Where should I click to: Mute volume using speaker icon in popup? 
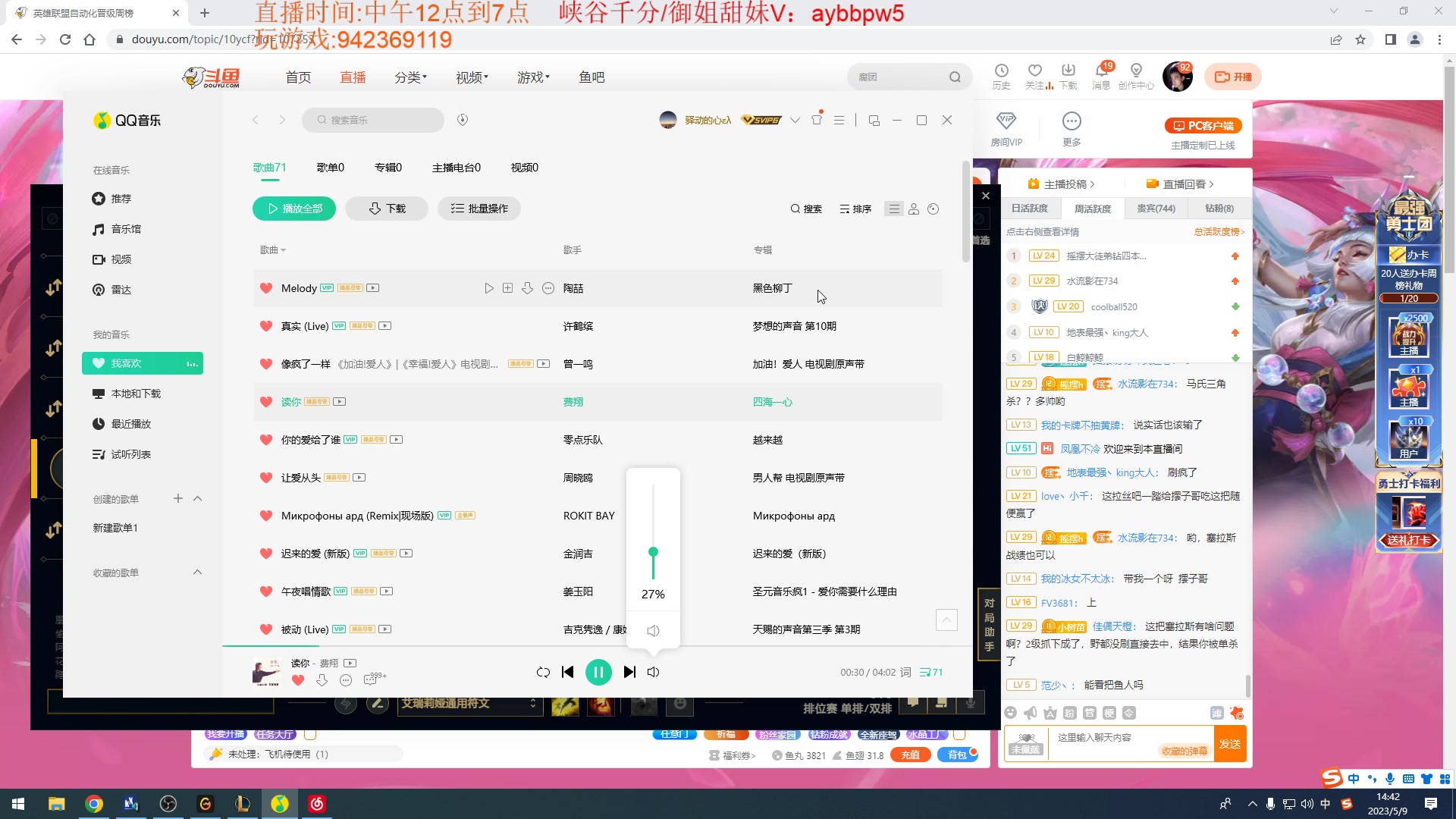click(x=653, y=631)
